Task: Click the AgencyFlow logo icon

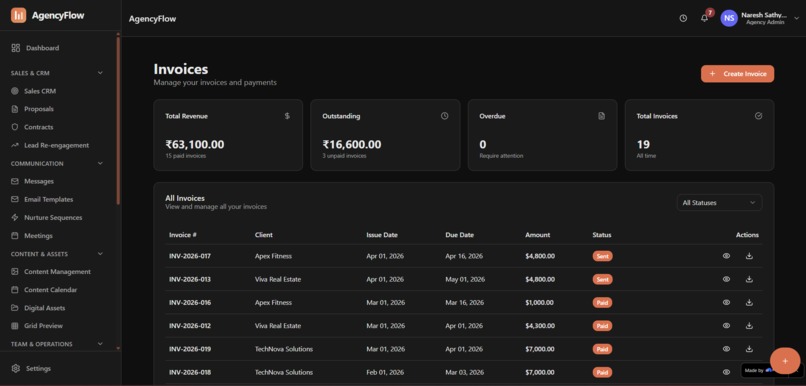Action: click(19, 15)
